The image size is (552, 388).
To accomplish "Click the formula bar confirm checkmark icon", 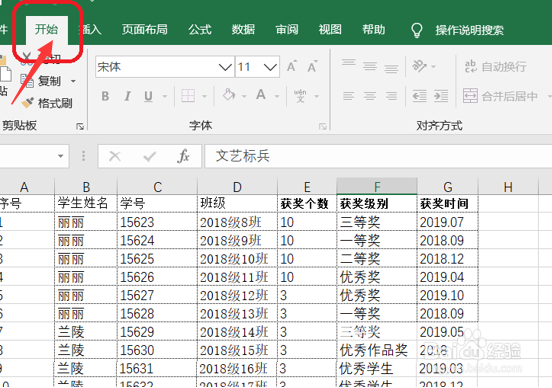I will [150, 156].
